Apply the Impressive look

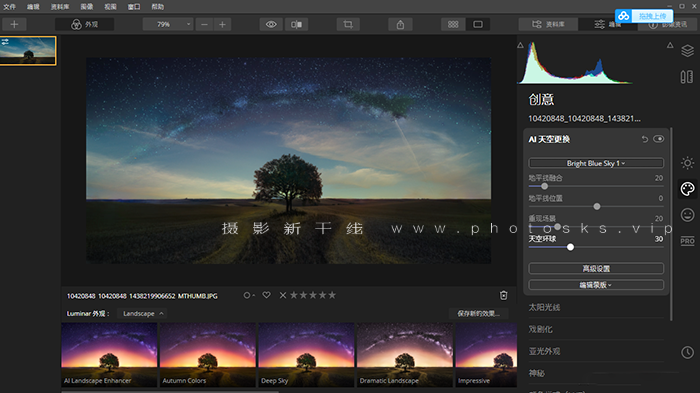click(486, 355)
